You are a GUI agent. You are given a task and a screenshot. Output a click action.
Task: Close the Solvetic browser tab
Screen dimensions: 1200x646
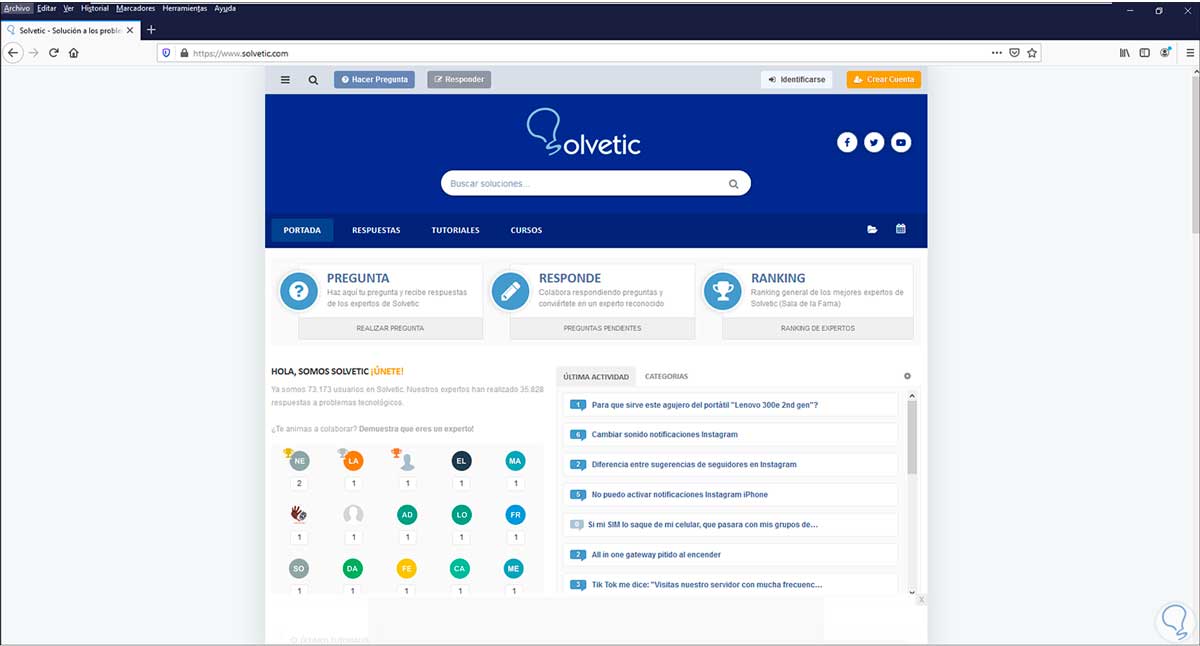tap(130, 30)
